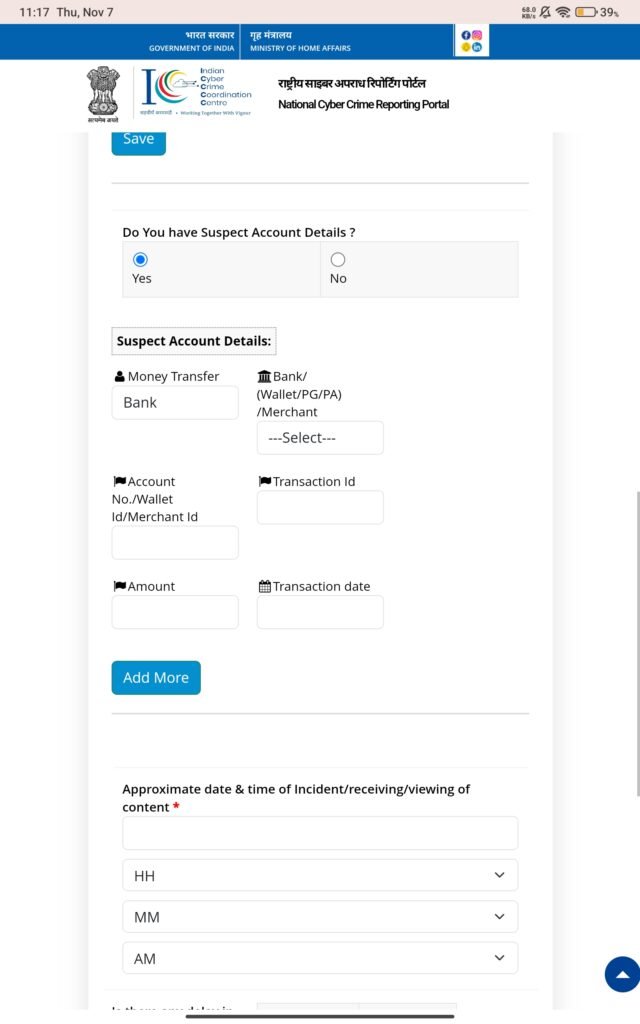Click the Save button
Screen dimensions: 640x1024
tap(138, 142)
